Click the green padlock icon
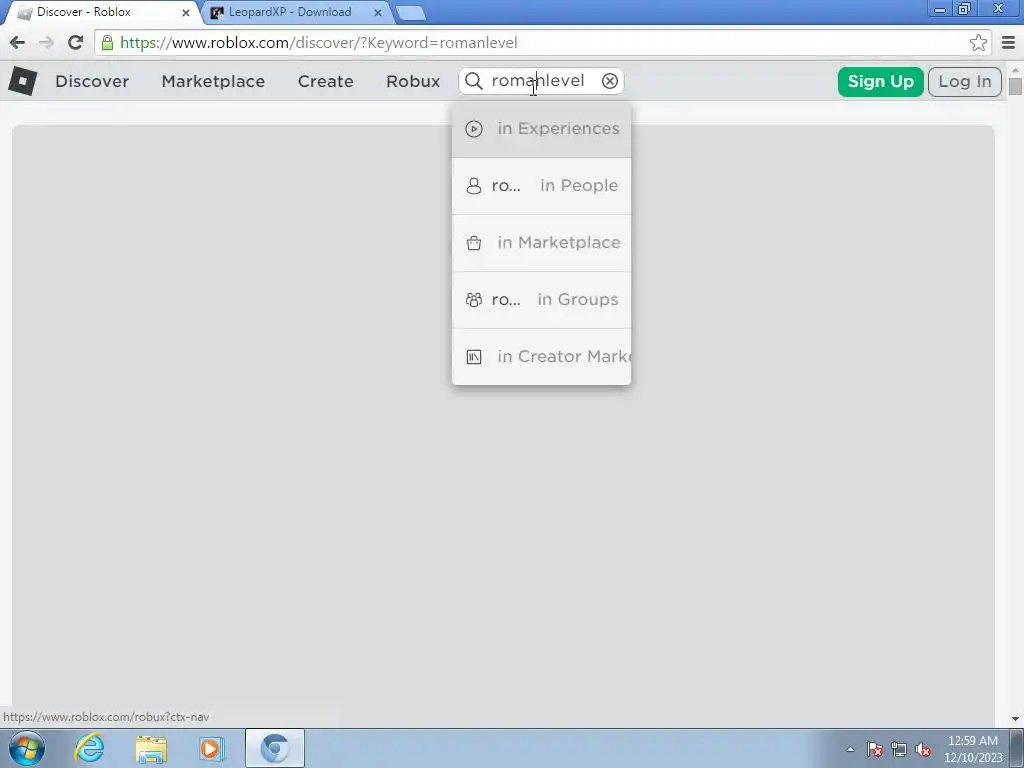This screenshot has width=1024, height=768. click(107, 42)
